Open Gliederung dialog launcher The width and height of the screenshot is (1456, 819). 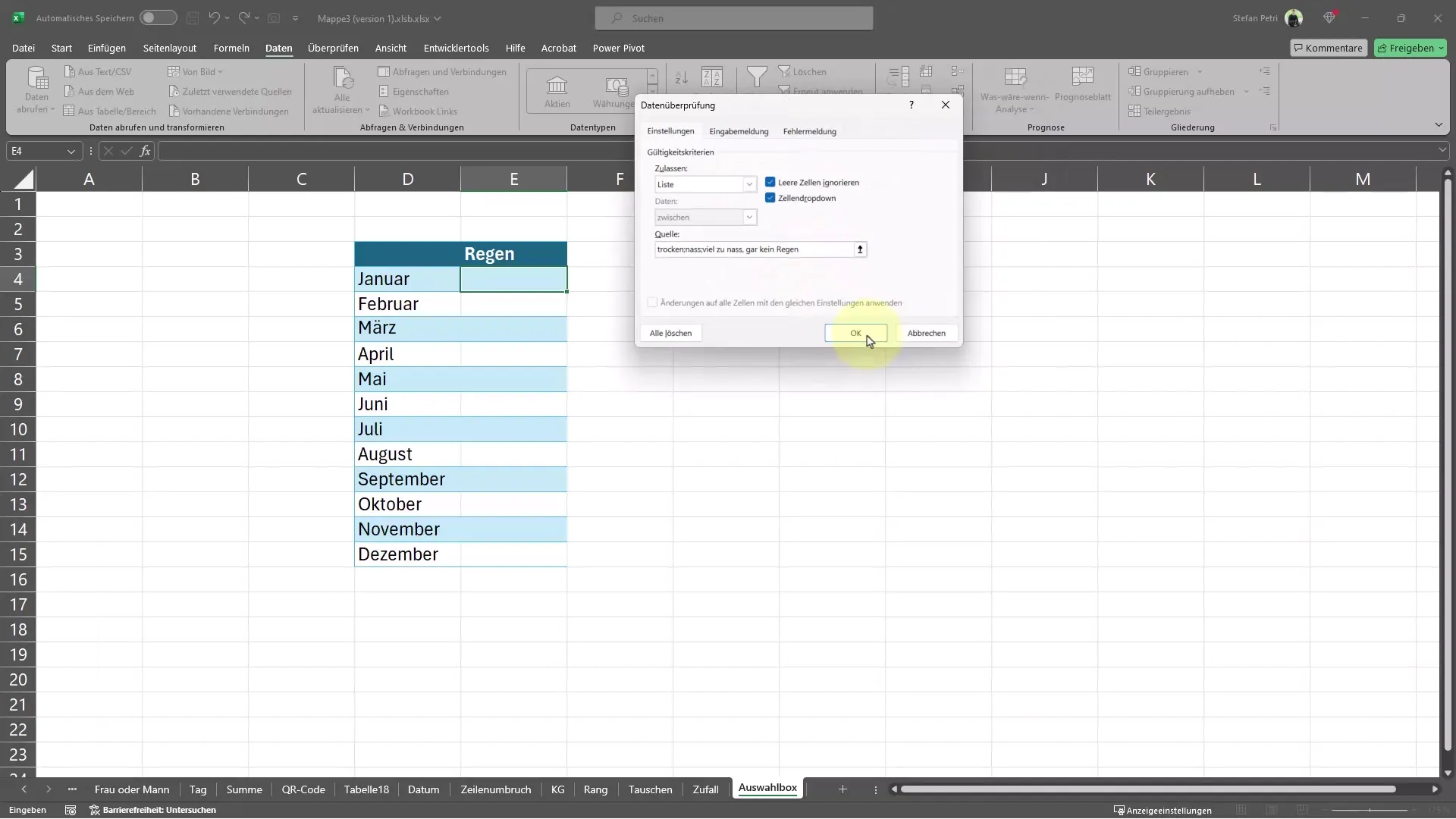1273,127
